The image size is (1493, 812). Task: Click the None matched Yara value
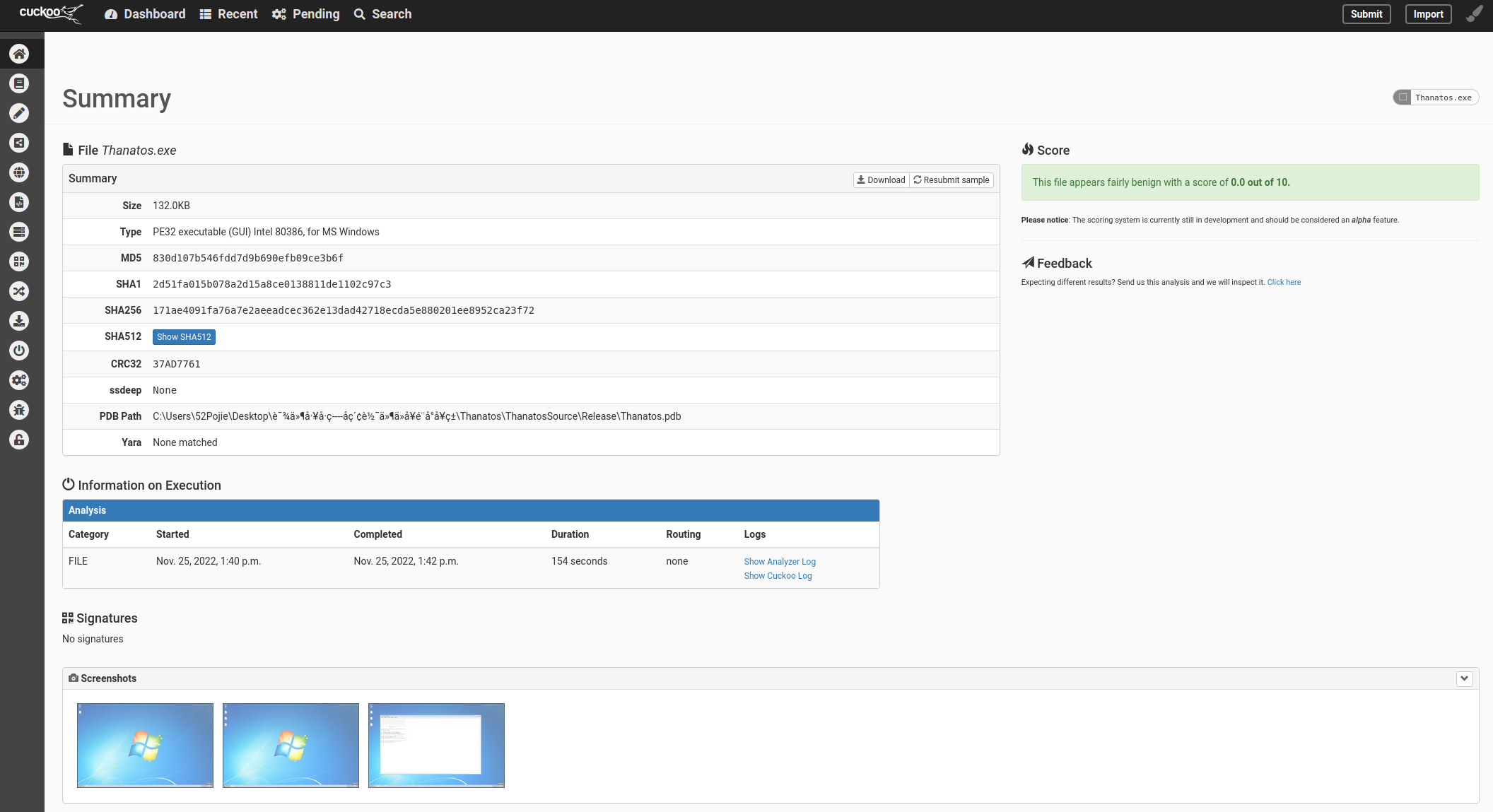click(185, 442)
